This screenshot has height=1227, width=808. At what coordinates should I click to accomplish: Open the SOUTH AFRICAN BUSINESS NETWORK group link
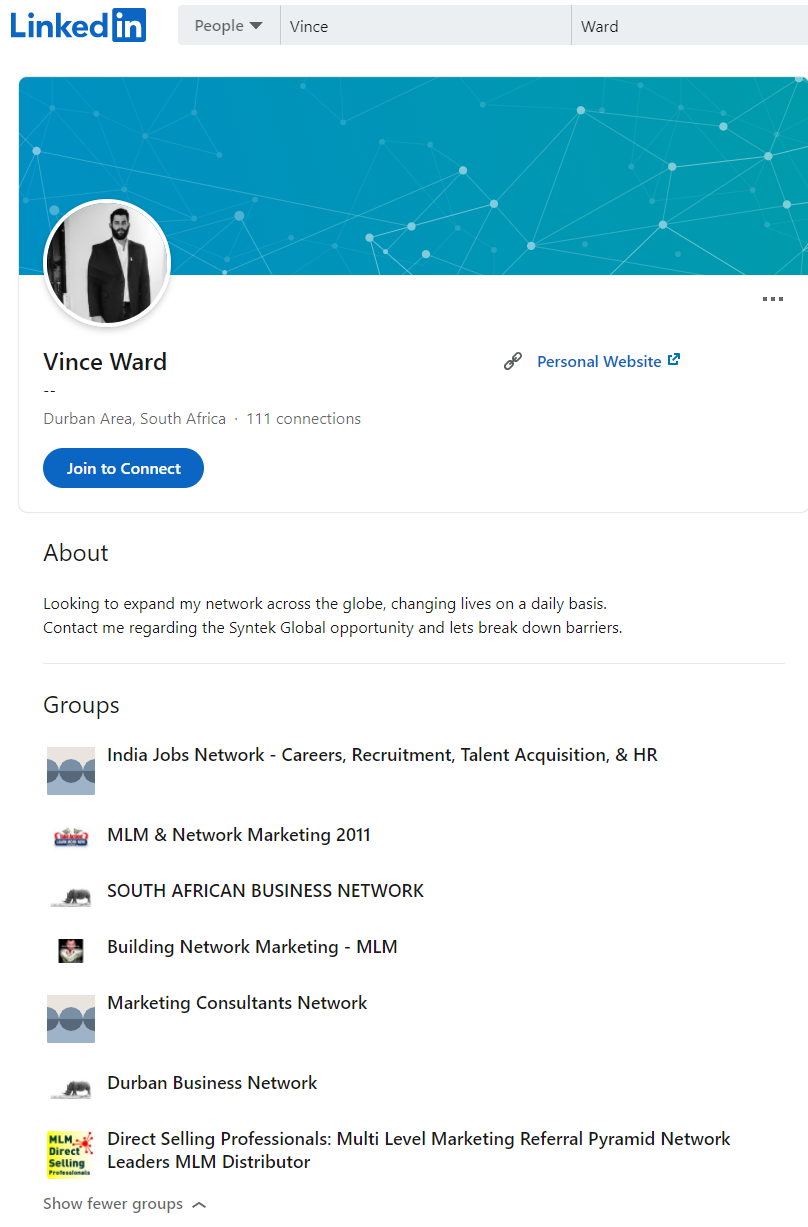(265, 891)
